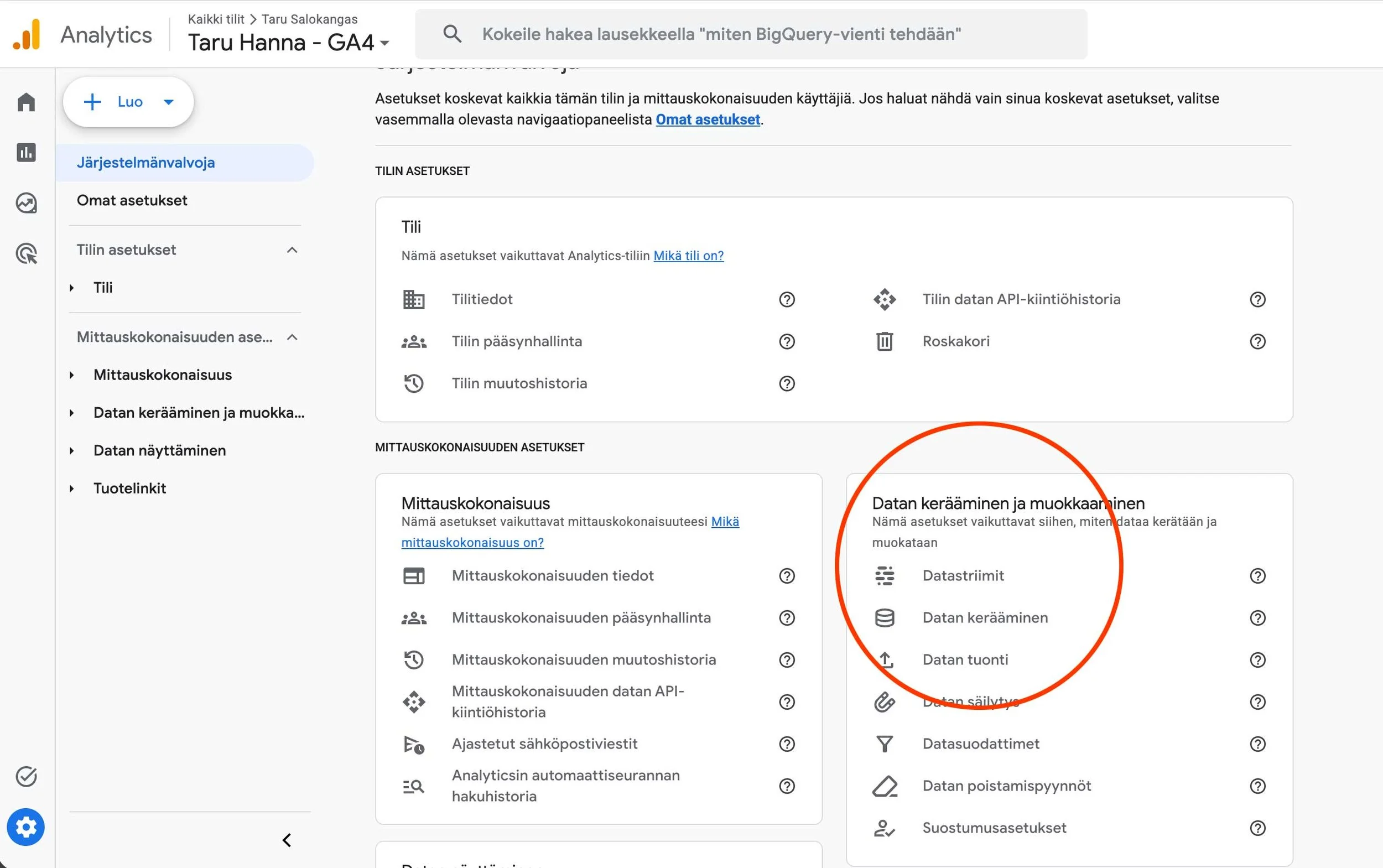The height and width of the screenshot is (868, 1383).
Task: Click the Google Analytics logo
Action: click(27, 34)
